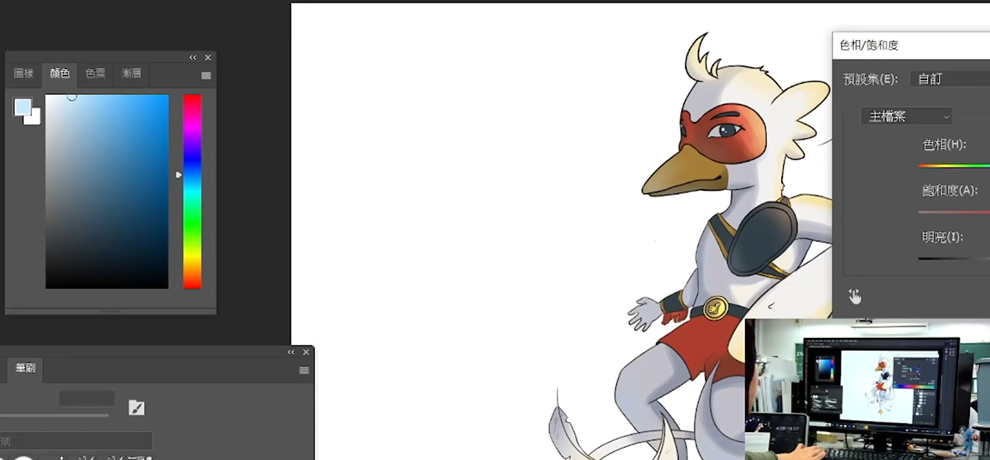The image size is (990, 460).
Task: Switch to the 漸層 tab
Action: pyautogui.click(x=131, y=74)
